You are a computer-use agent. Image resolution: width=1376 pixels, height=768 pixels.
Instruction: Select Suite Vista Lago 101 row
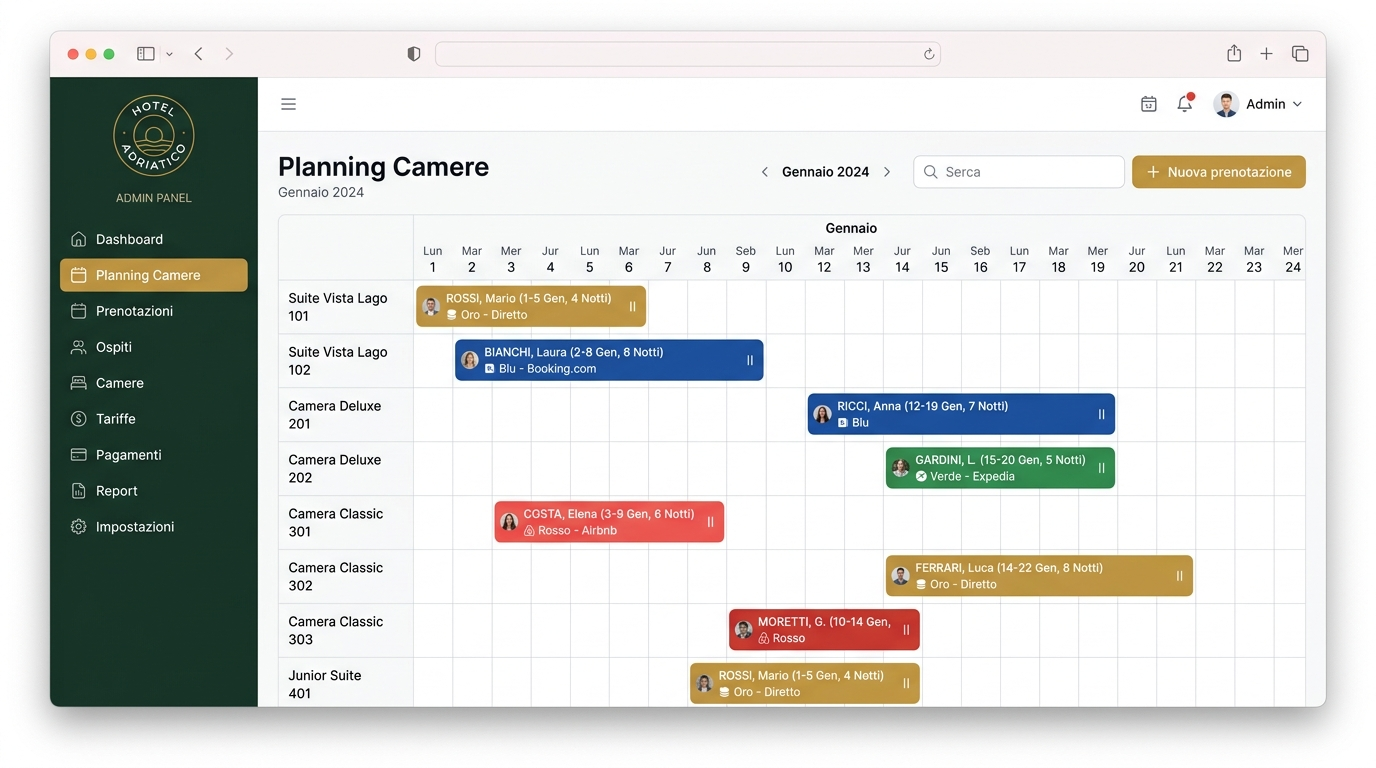[x=346, y=307]
